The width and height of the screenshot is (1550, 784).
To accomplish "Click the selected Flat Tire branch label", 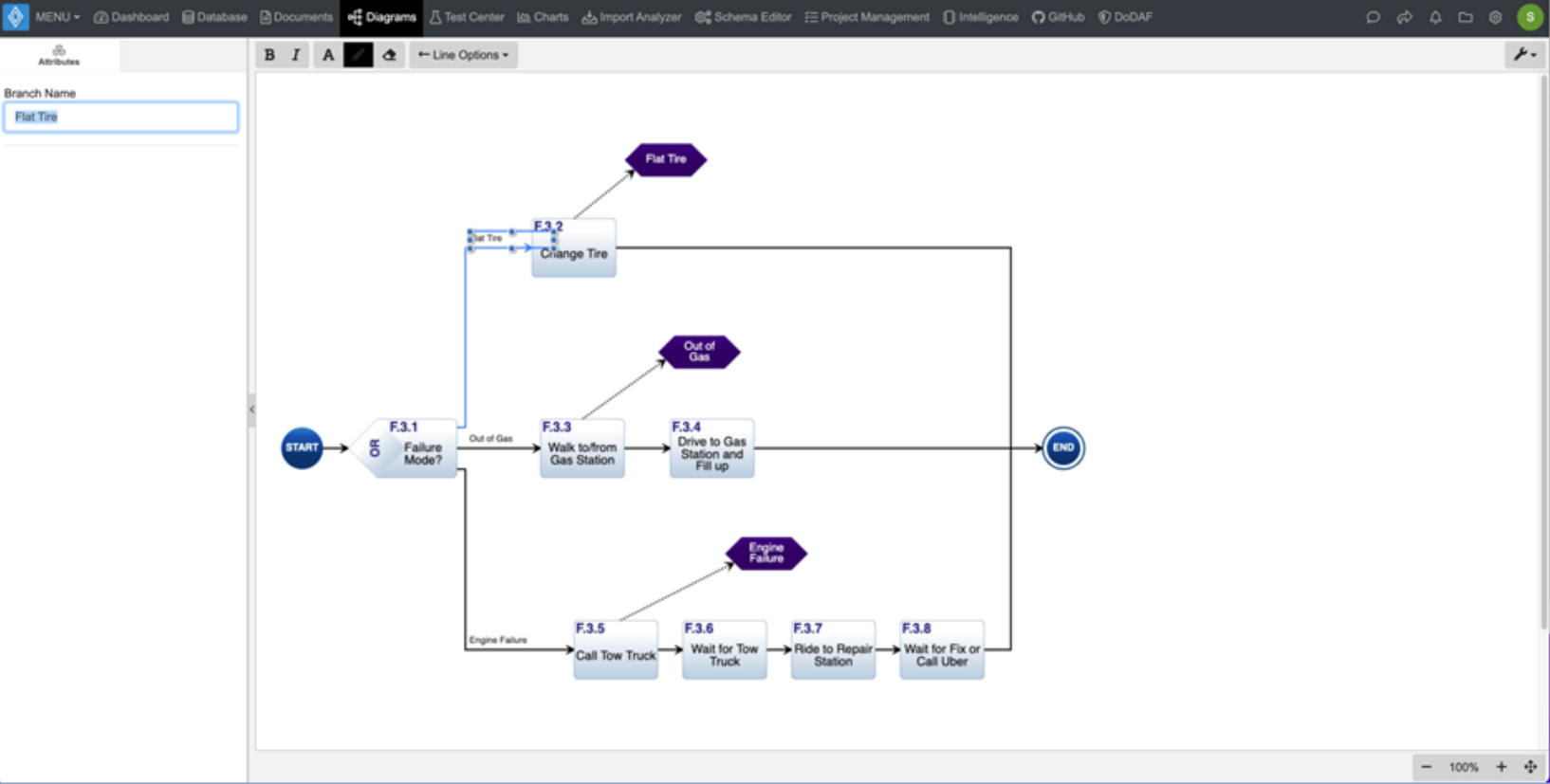I will coord(488,238).
